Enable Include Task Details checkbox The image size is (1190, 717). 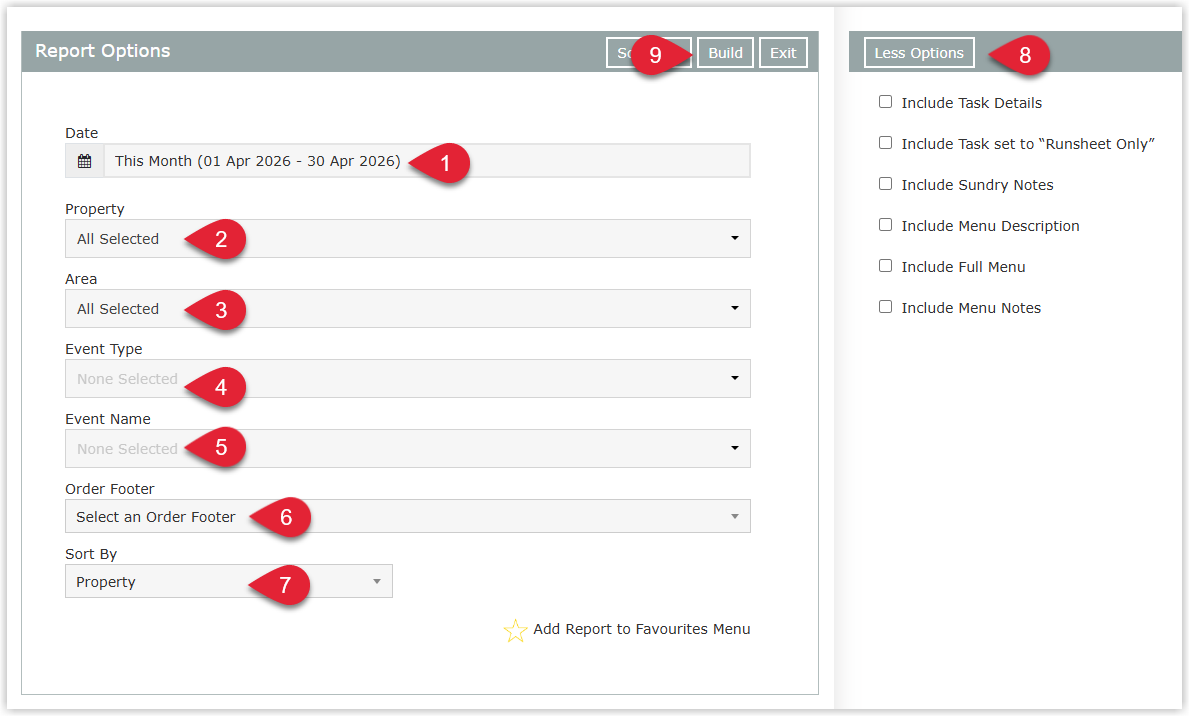click(x=885, y=102)
